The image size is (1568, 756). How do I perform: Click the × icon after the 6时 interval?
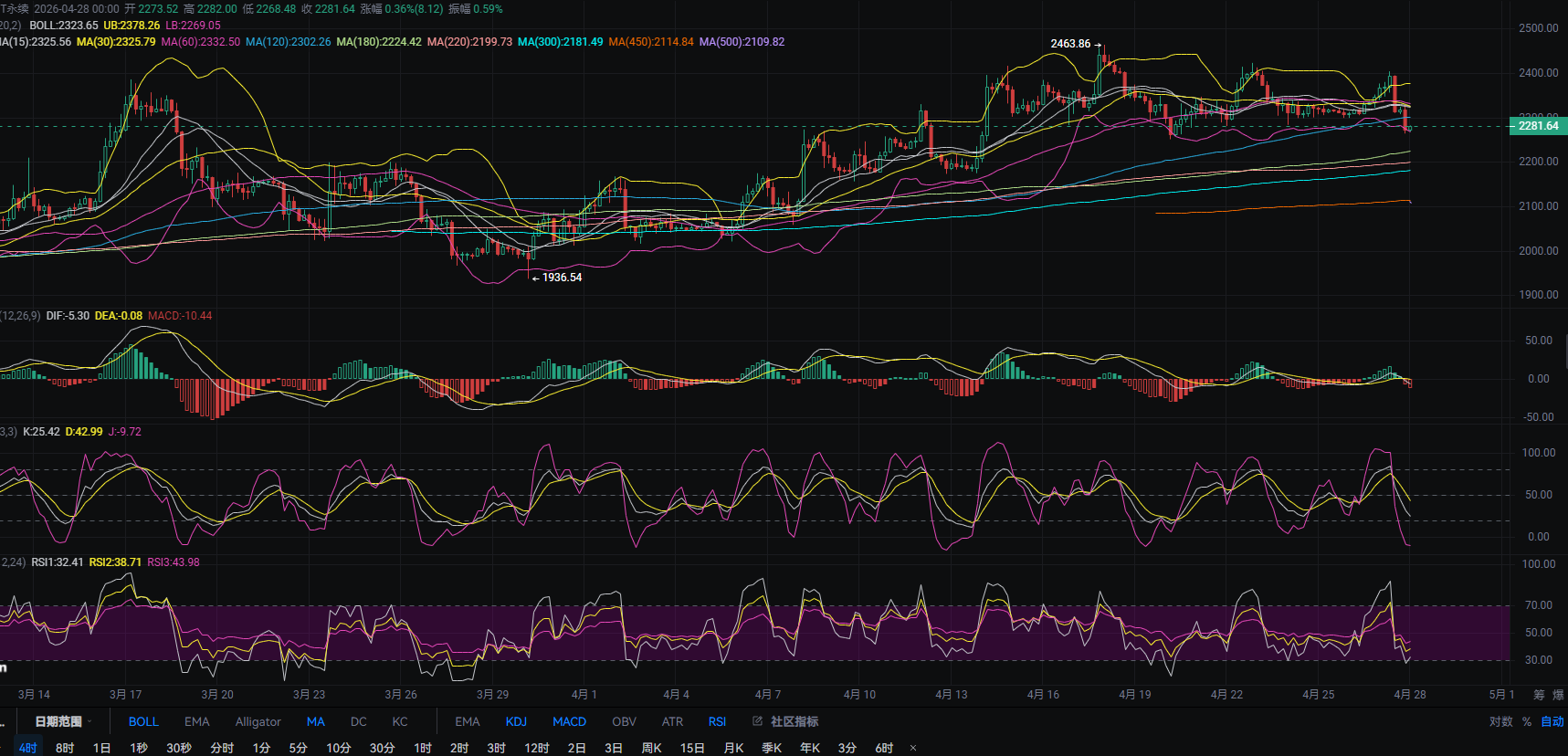coord(912,748)
